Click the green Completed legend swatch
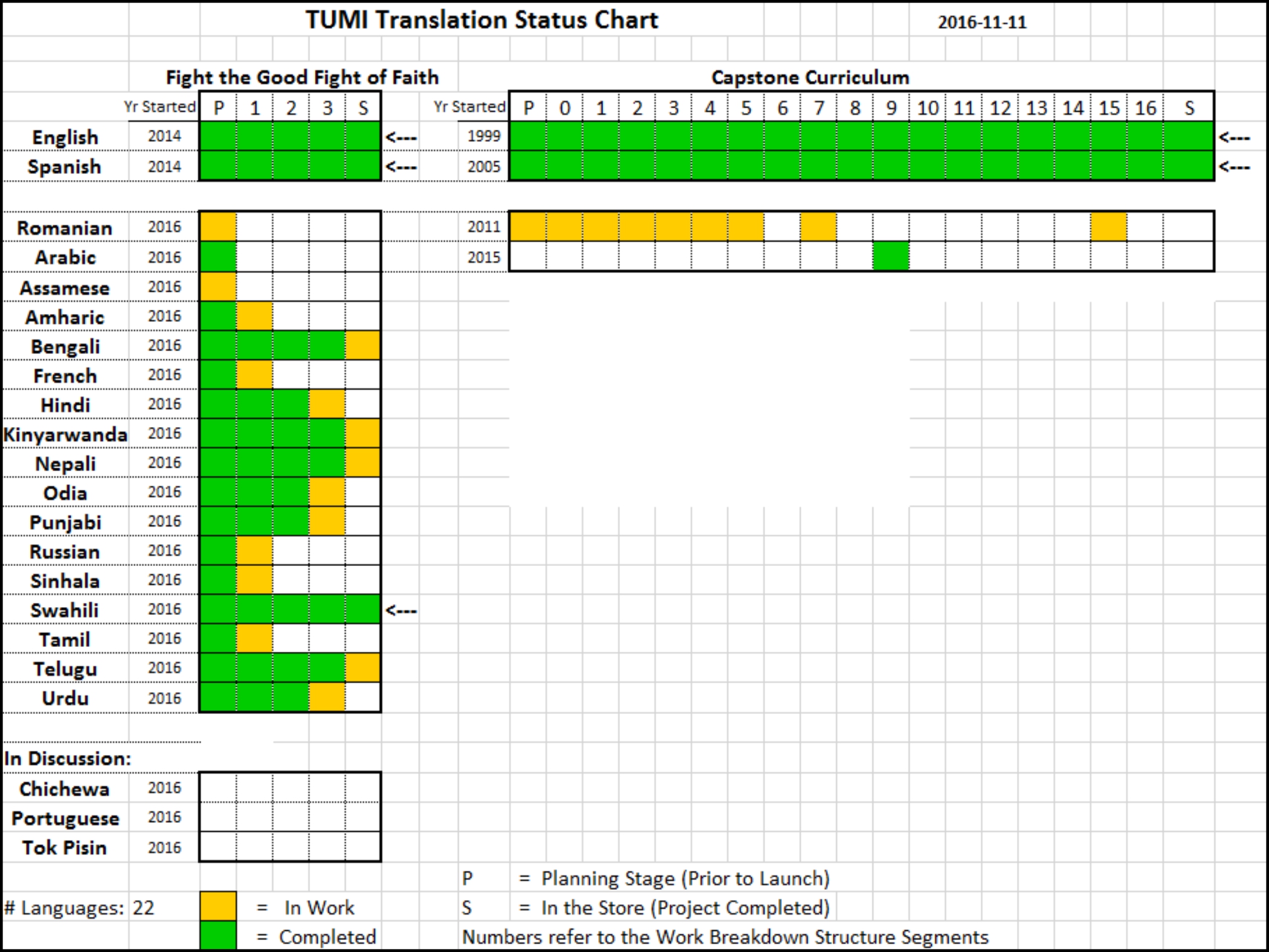The height and width of the screenshot is (952, 1269). (218, 936)
